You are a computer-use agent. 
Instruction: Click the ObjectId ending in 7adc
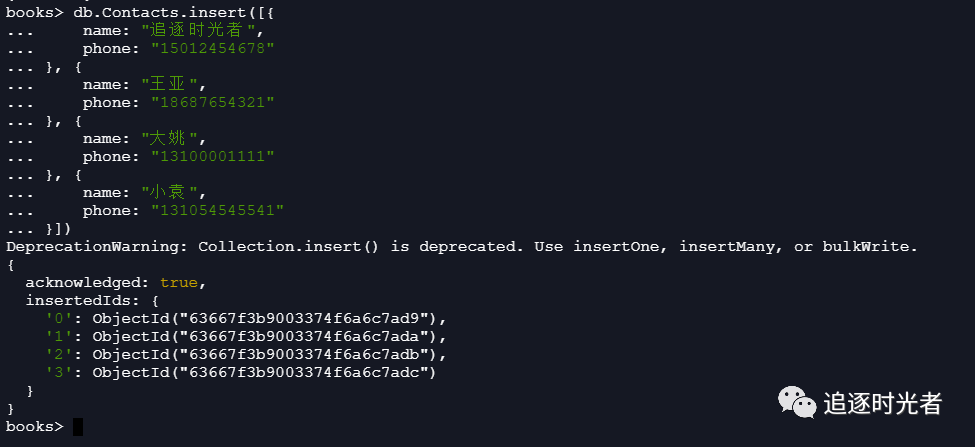tap(268, 372)
